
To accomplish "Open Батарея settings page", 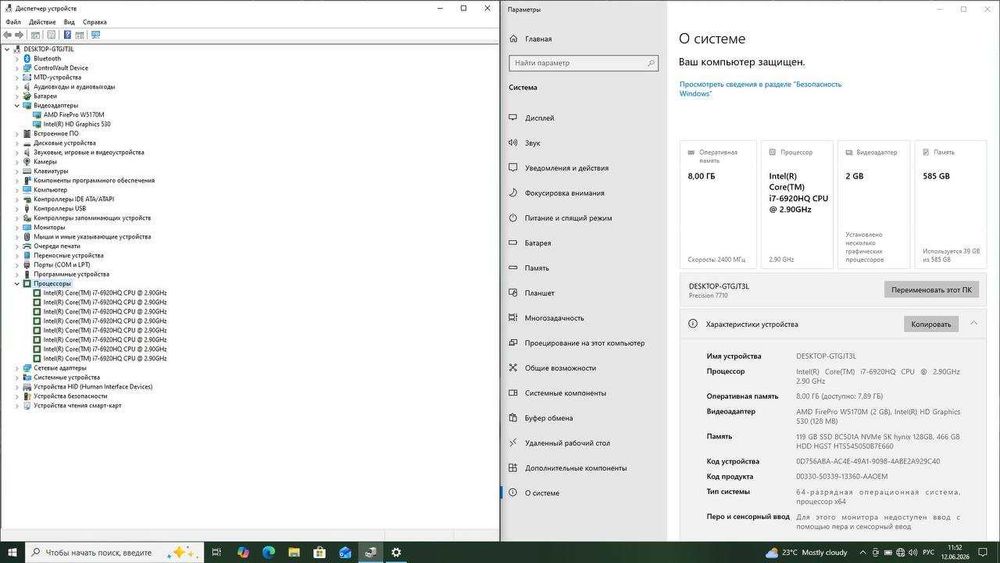I will coord(538,243).
